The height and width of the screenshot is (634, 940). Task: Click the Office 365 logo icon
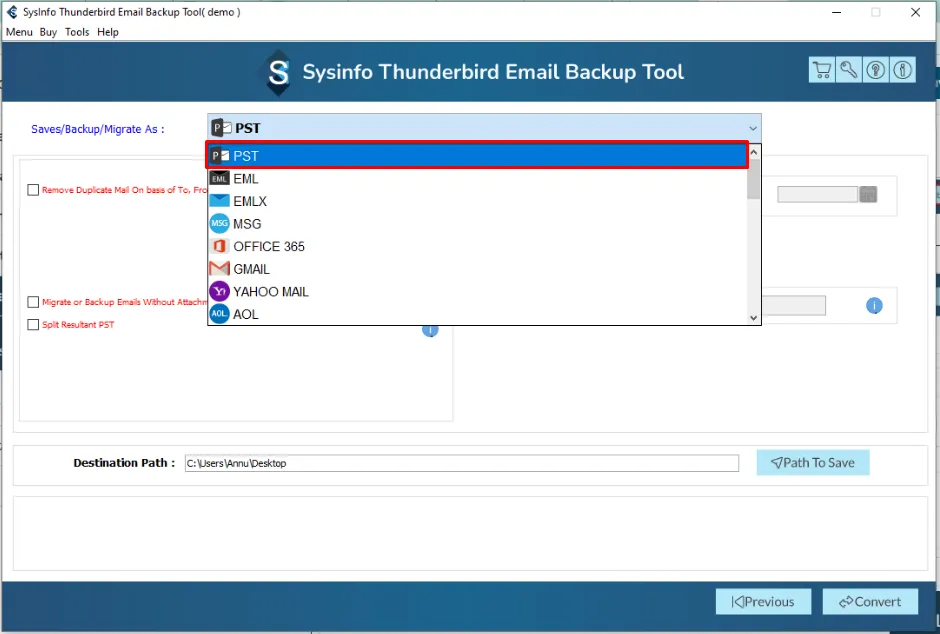coord(219,246)
